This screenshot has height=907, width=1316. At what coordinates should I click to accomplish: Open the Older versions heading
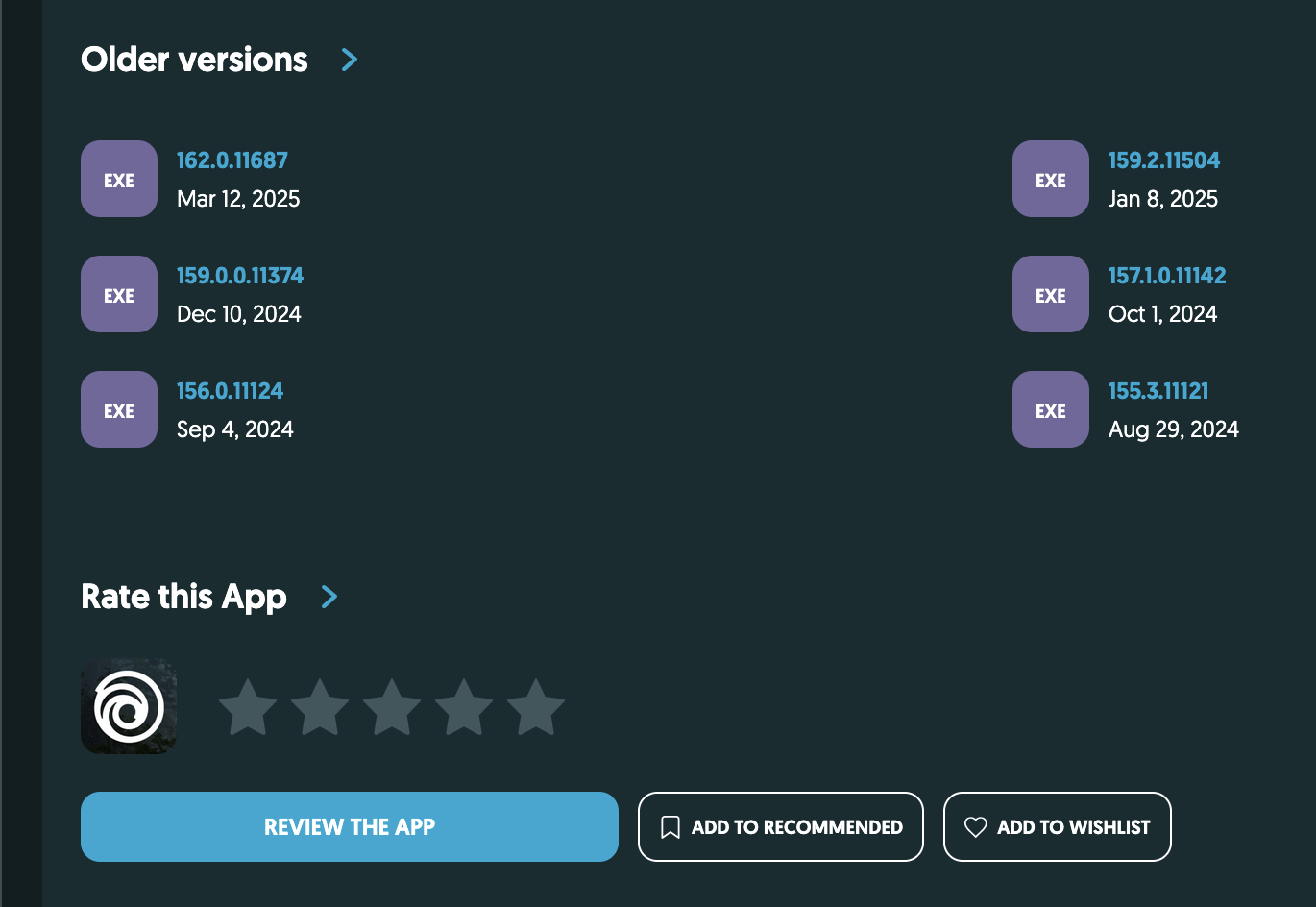194,60
